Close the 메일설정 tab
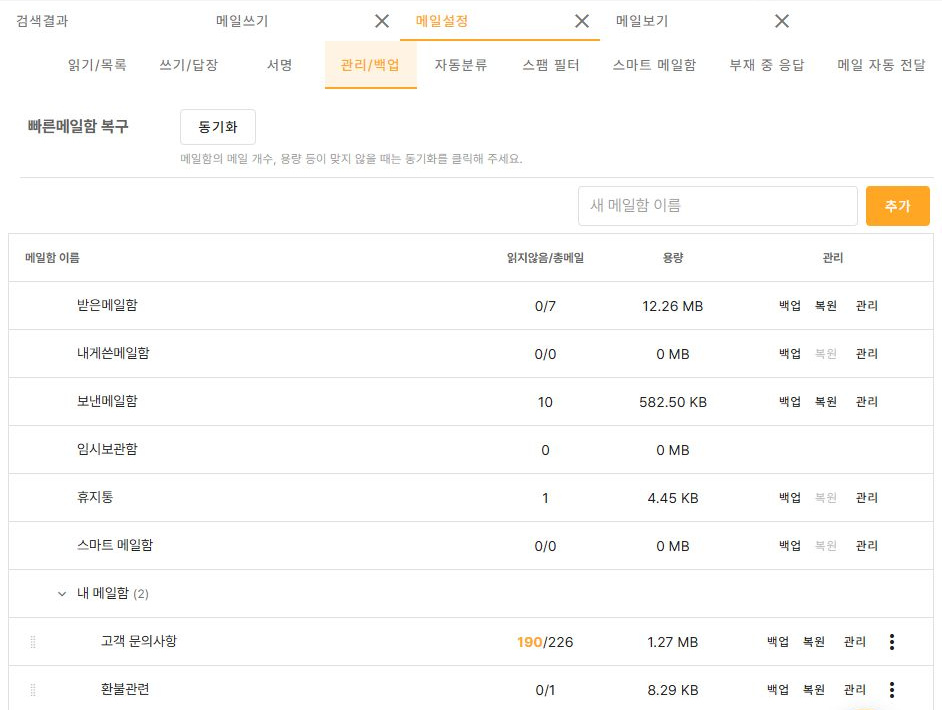The image size is (942, 710). pos(582,22)
